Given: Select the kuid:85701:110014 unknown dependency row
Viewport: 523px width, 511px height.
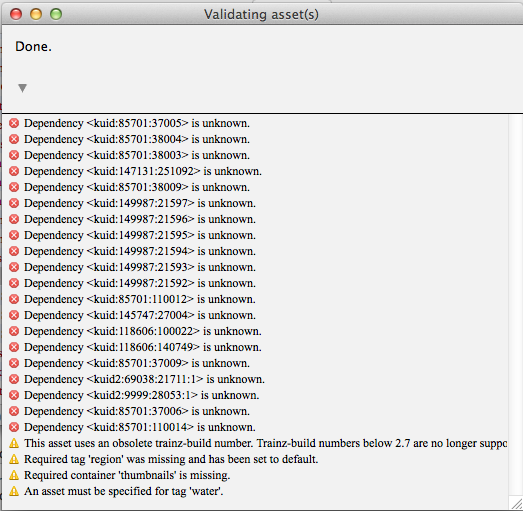Looking at the screenshot, I should click(x=255, y=427).
